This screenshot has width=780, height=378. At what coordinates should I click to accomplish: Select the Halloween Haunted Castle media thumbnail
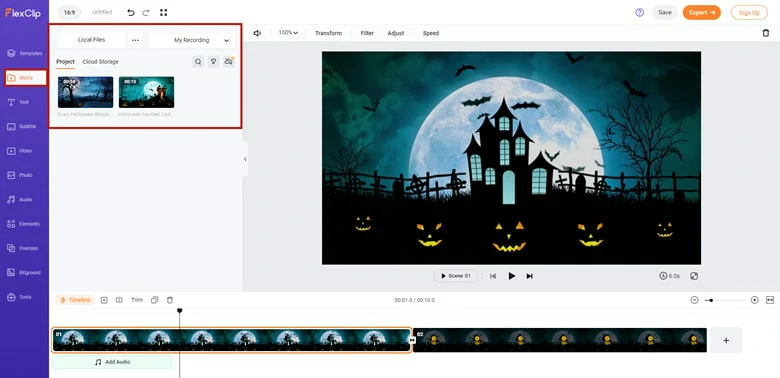[146, 92]
